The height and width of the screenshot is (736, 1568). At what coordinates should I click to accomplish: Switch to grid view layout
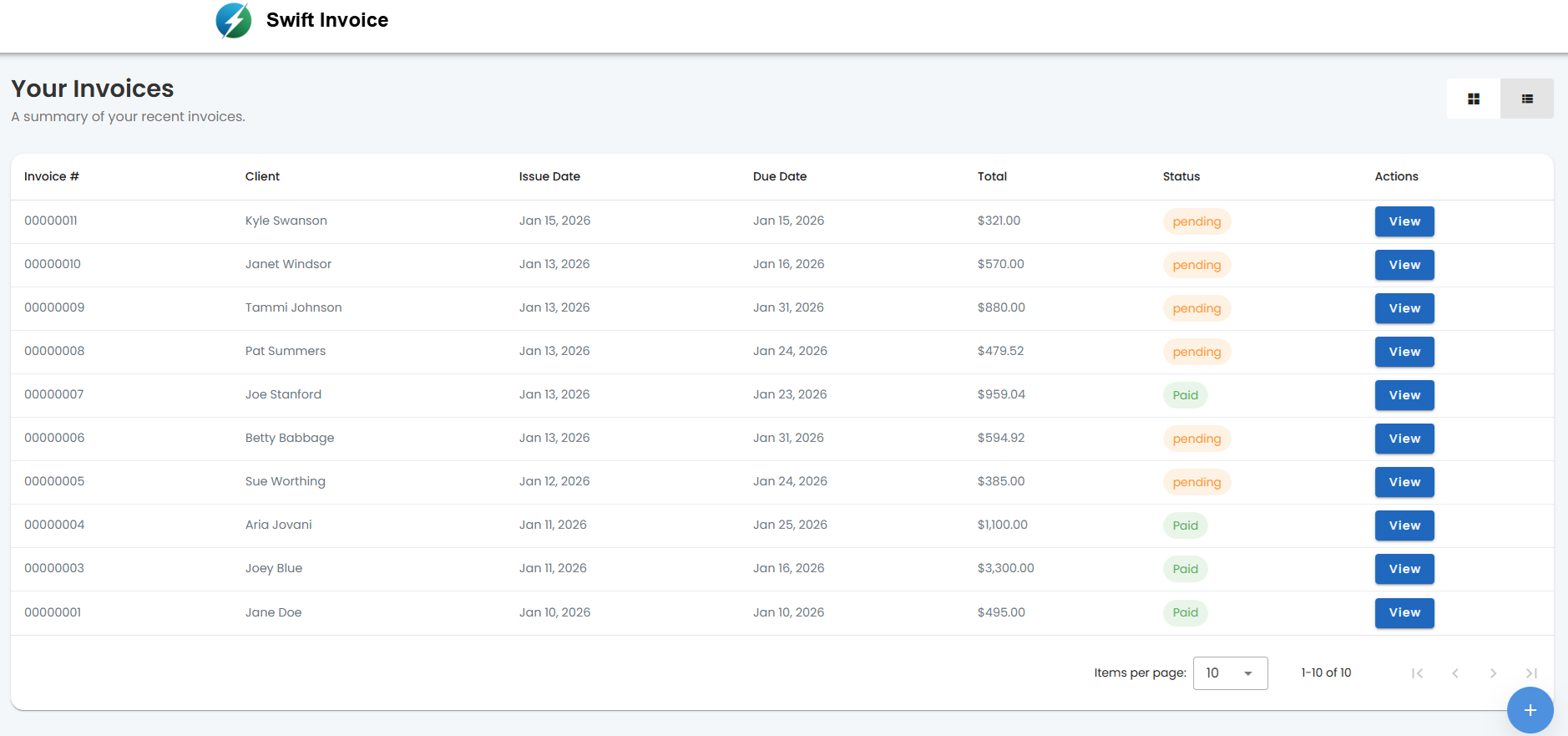1474,99
